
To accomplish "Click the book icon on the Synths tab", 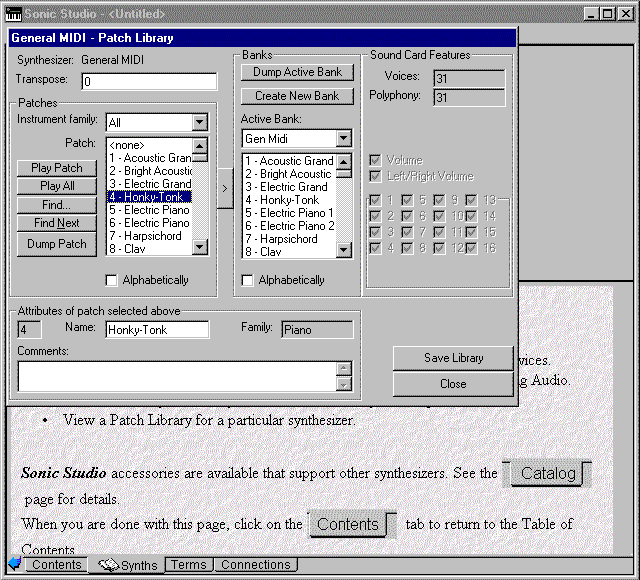I will pos(108,565).
